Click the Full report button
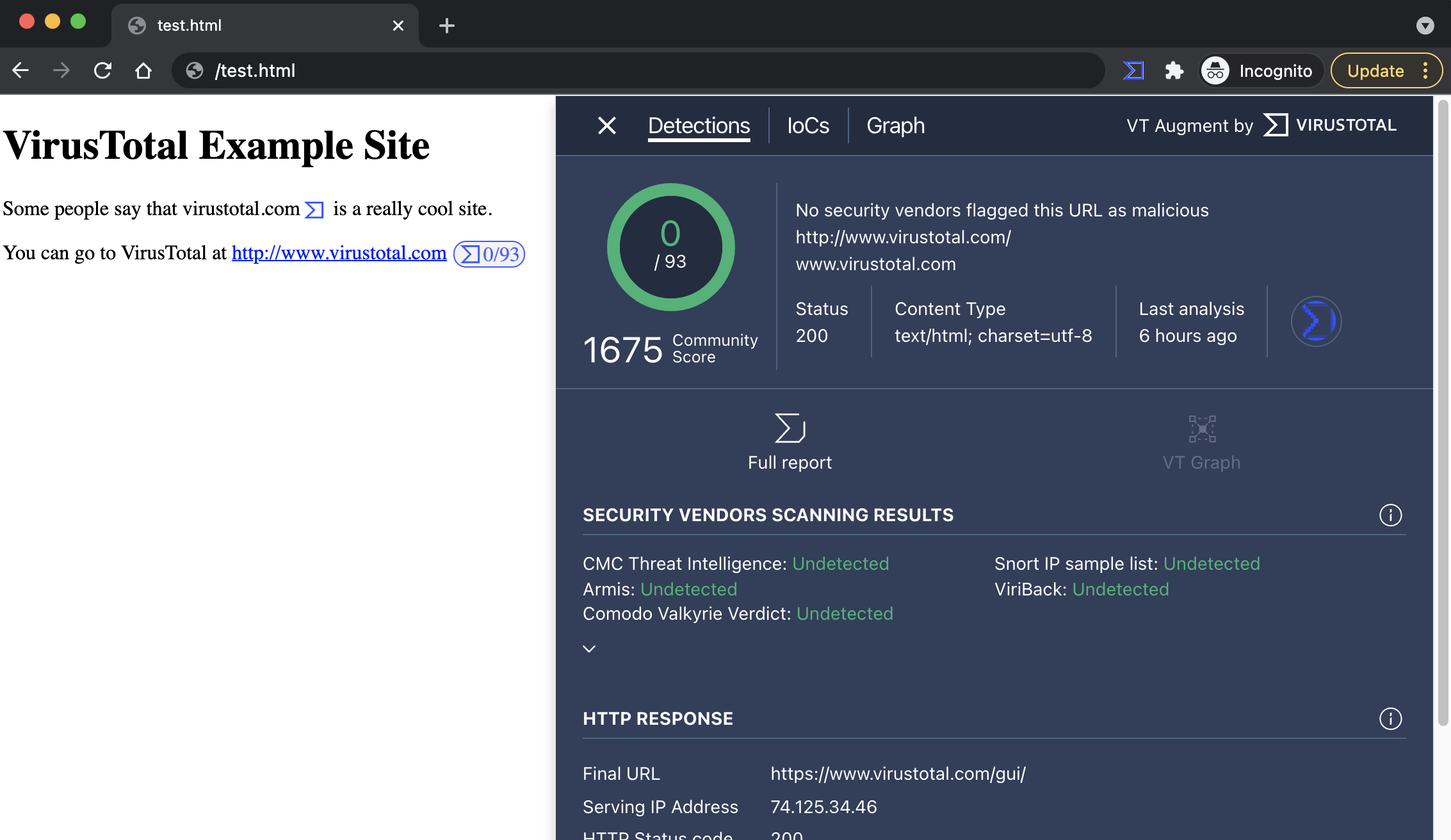The height and width of the screenshot is (840, 1451). (789, 441)
